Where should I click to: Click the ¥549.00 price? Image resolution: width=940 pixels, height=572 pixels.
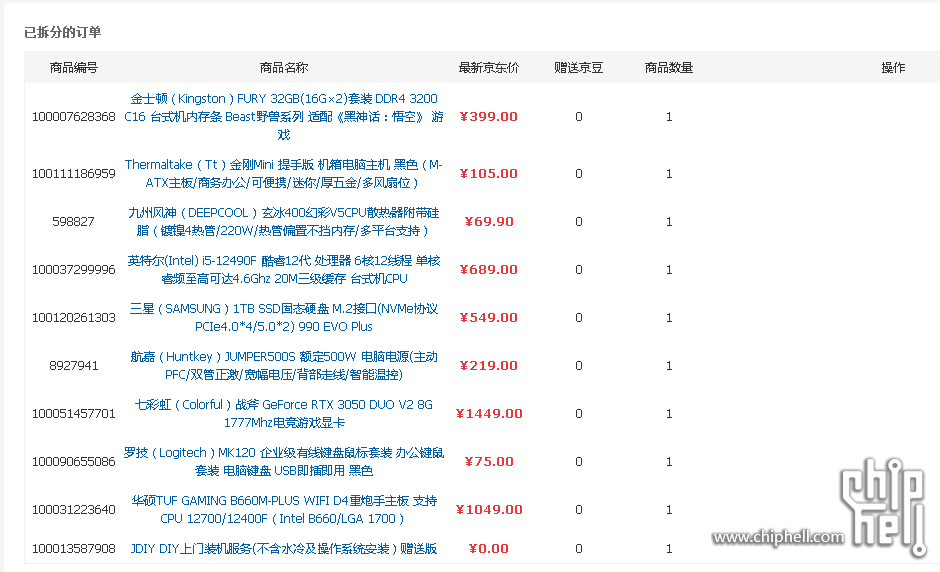click(x=489, y=317)
